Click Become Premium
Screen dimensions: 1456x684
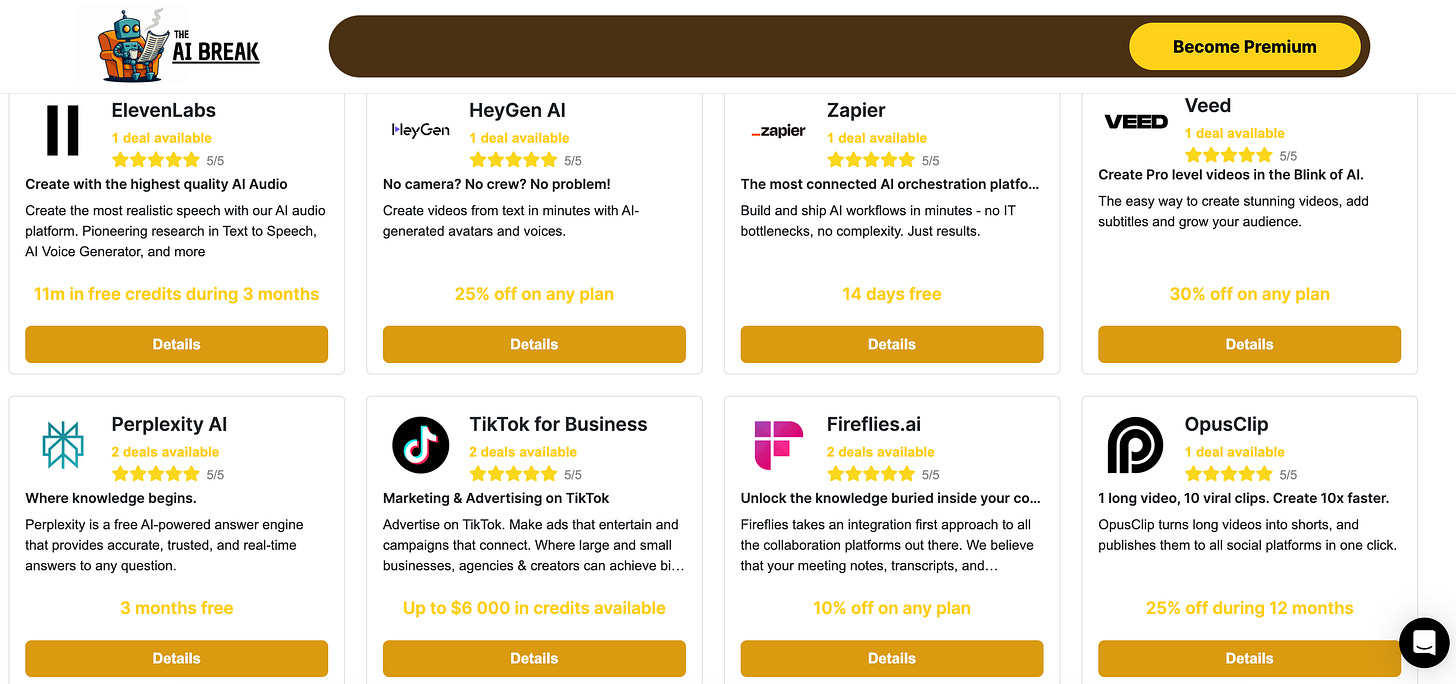pyautogui.click(x=1245, y=46)
